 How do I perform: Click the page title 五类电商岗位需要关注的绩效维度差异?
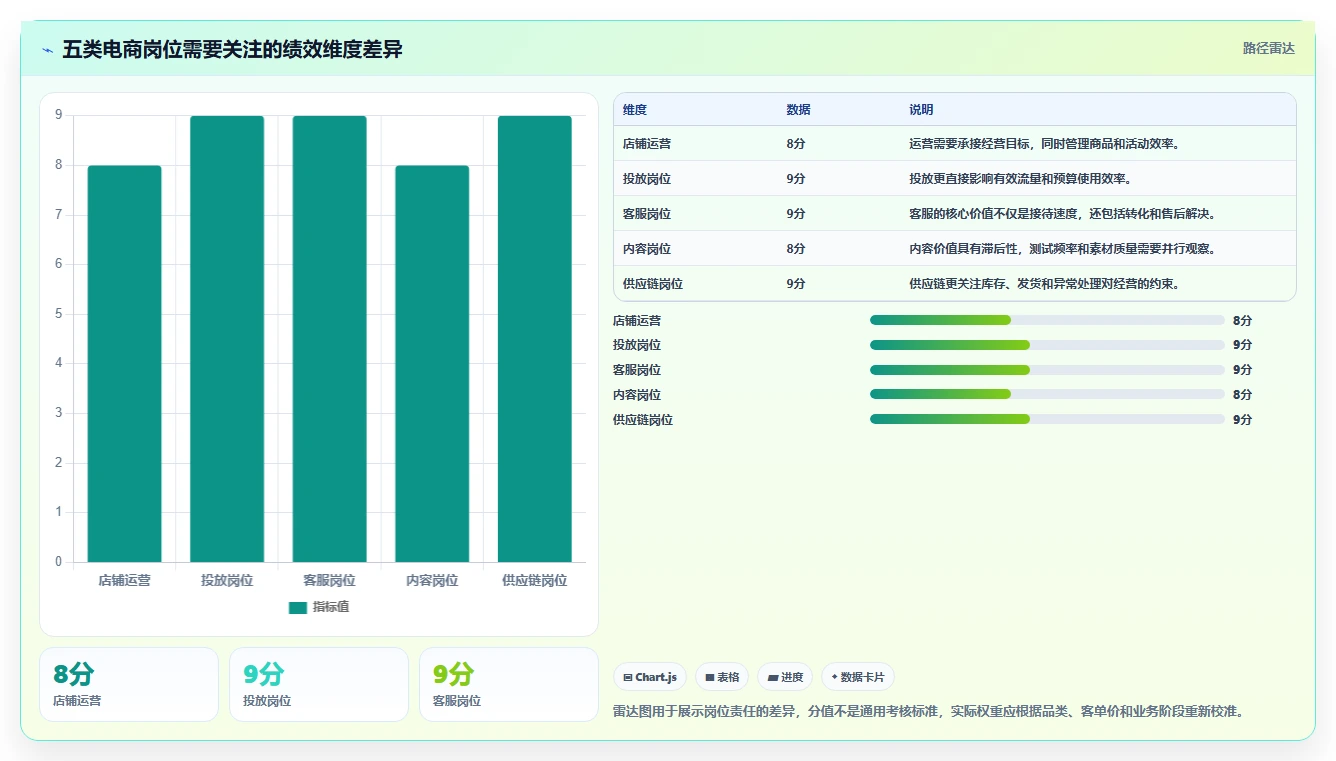[232, 49]
